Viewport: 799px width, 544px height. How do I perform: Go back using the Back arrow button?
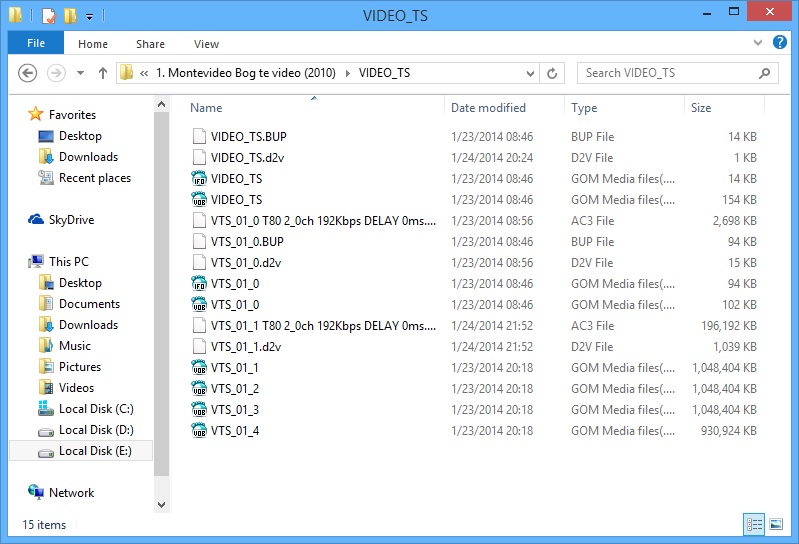click(28, 73)
